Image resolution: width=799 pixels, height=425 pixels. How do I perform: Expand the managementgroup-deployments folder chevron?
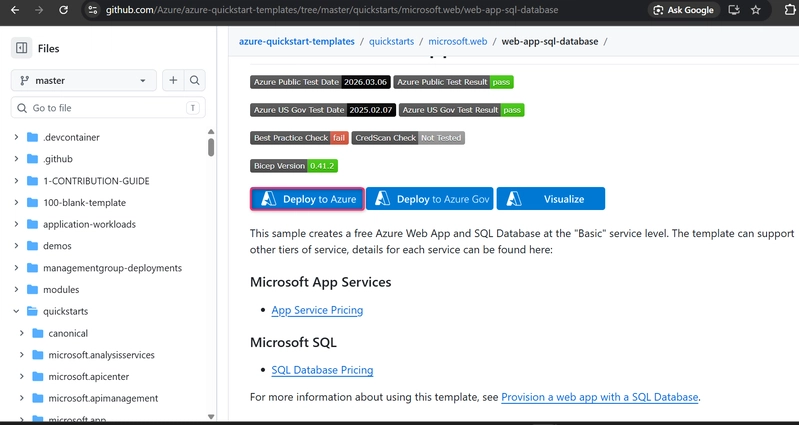[16, 268]
